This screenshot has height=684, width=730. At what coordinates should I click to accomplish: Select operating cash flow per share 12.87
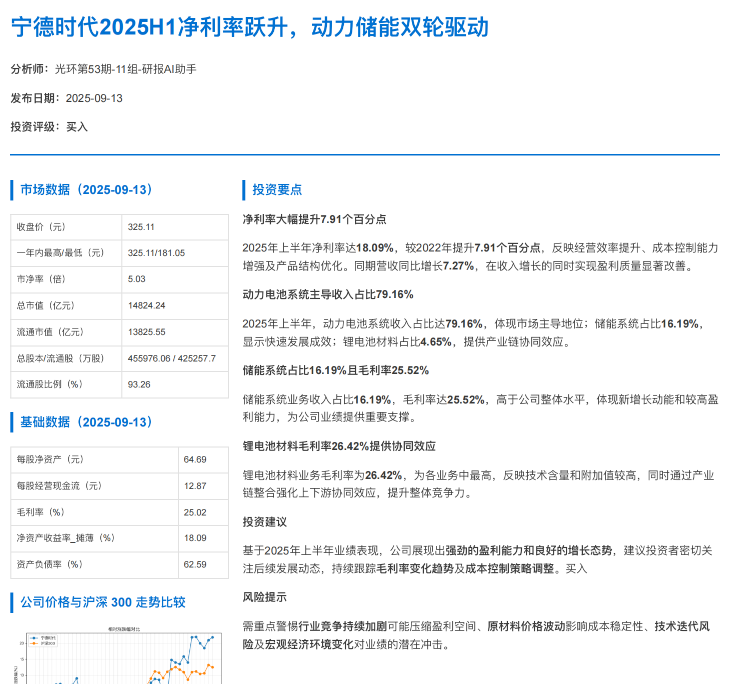(195, 486)
